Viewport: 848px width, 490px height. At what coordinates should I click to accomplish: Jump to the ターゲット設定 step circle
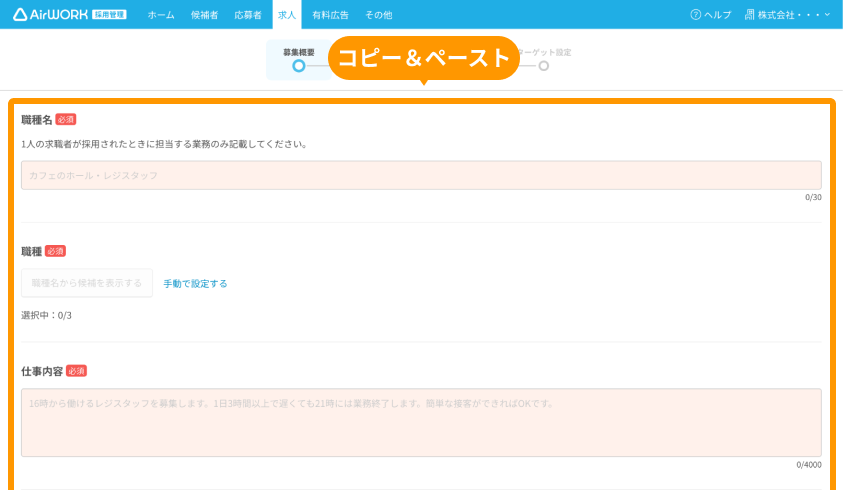[x=544, y=66]
